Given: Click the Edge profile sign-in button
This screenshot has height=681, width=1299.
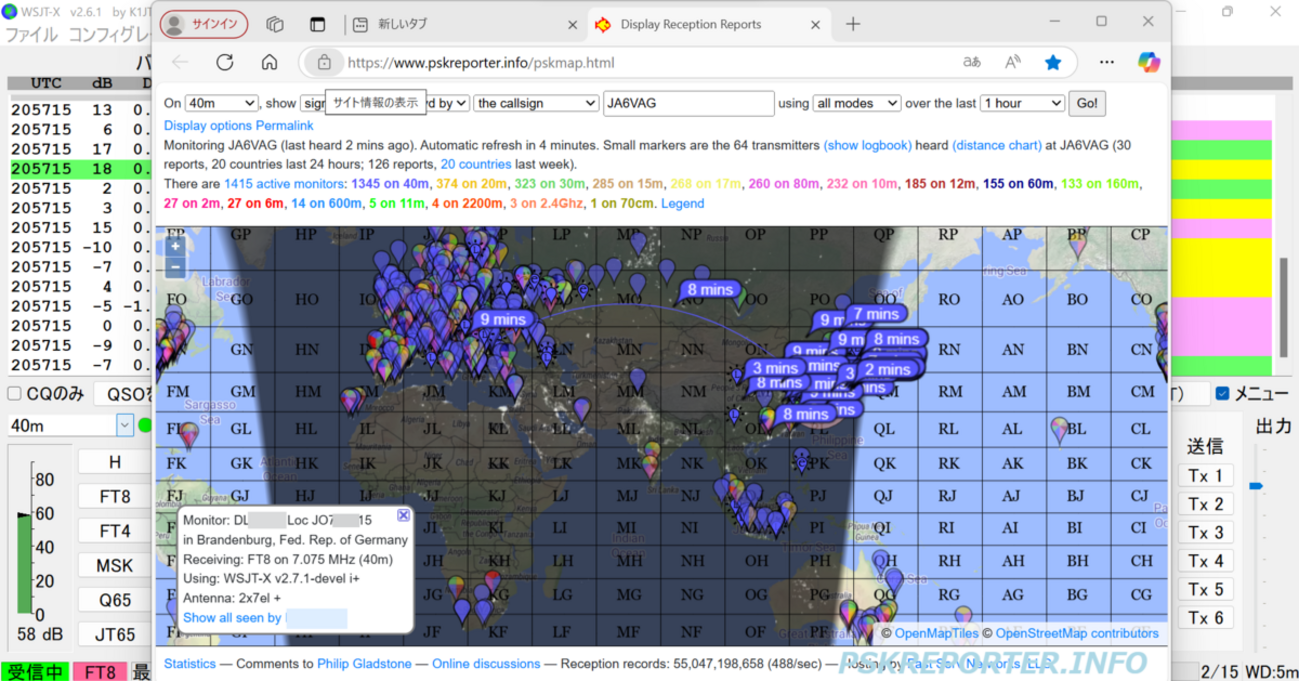Looking at the screenshot, I should click(x=206, y=24).
